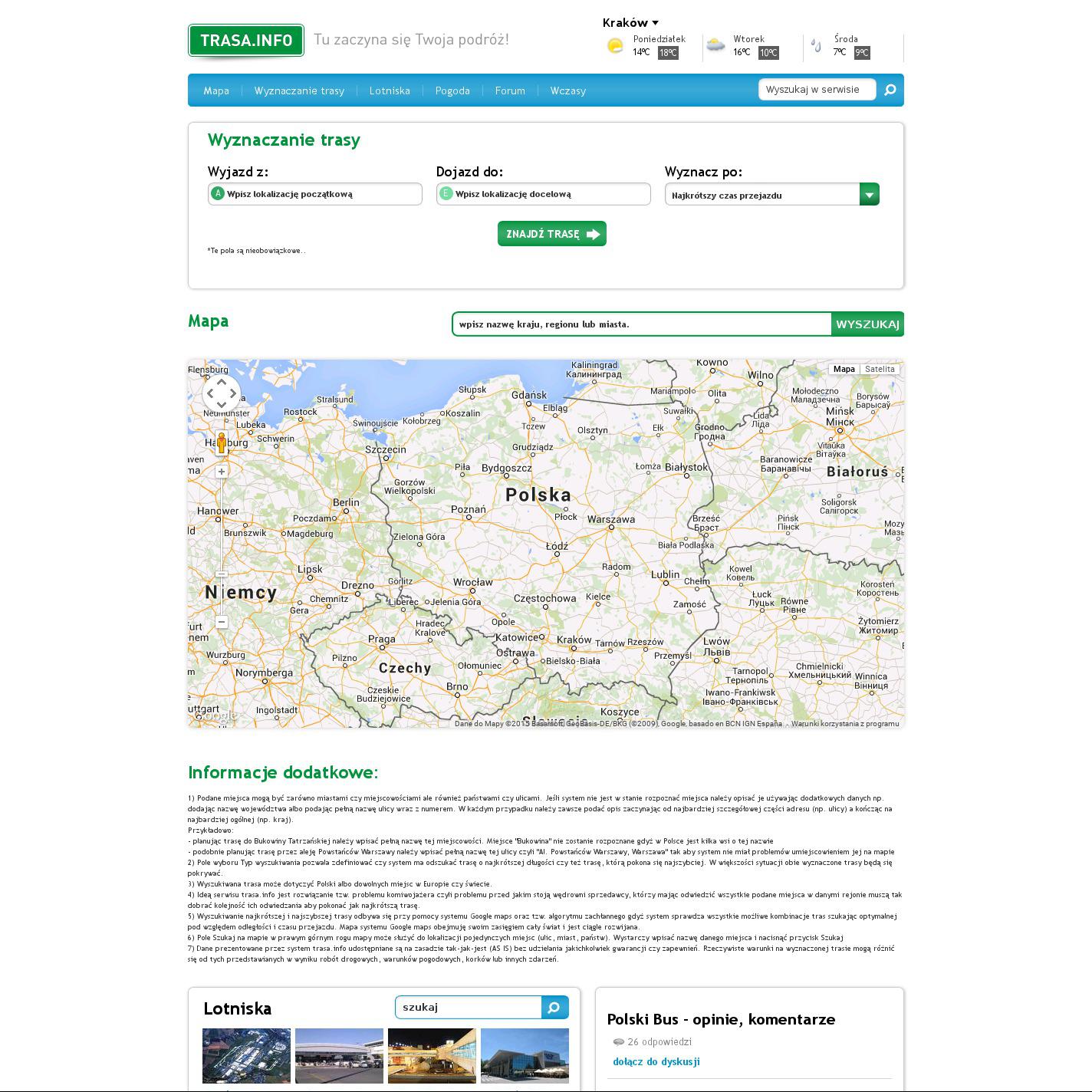Switch map to Mapa view
Screen dimensions: 1092x1092
point(844,369)
